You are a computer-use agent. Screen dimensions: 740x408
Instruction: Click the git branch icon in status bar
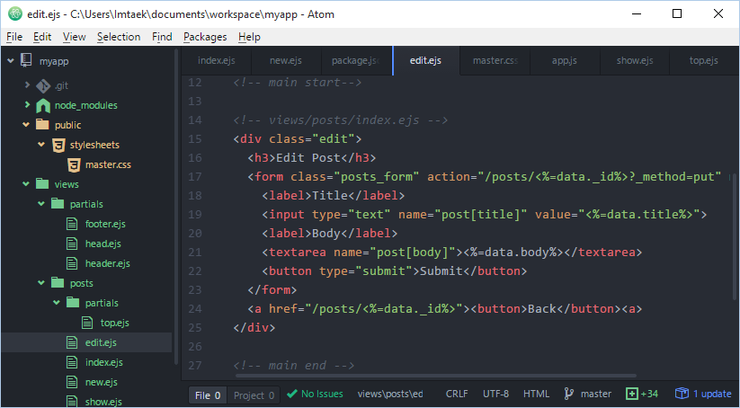pyautogui.click(x=569, y=394)
